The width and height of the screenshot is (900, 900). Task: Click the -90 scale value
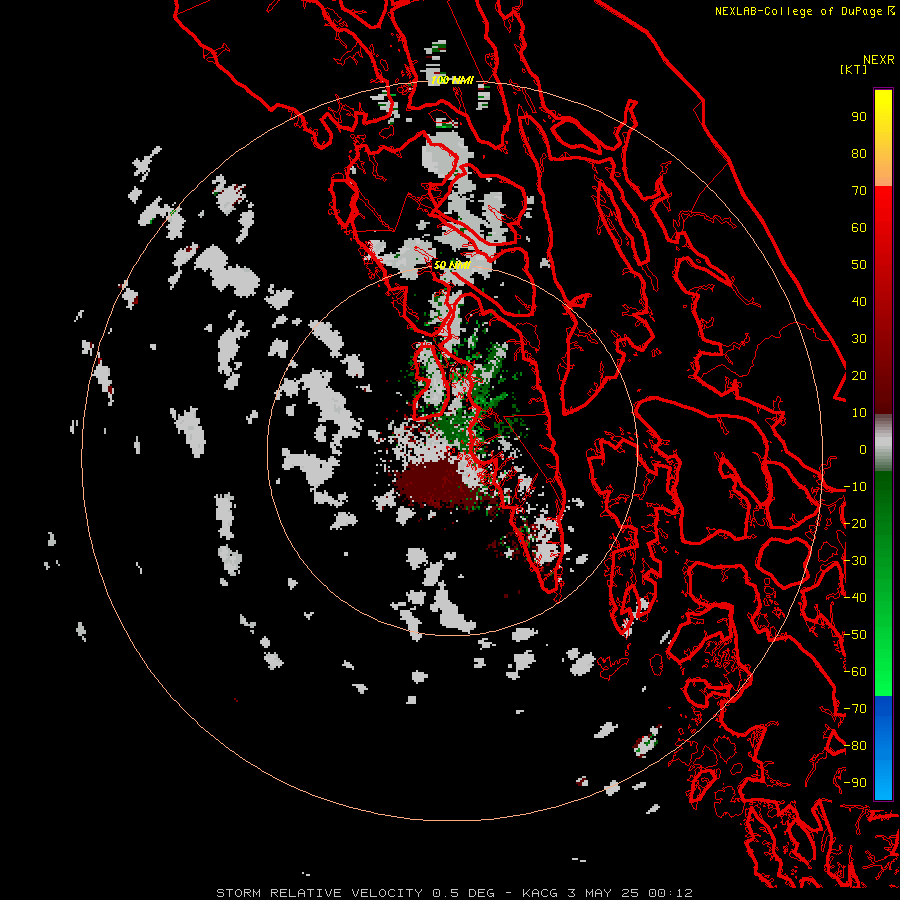(x=855, y=783)
